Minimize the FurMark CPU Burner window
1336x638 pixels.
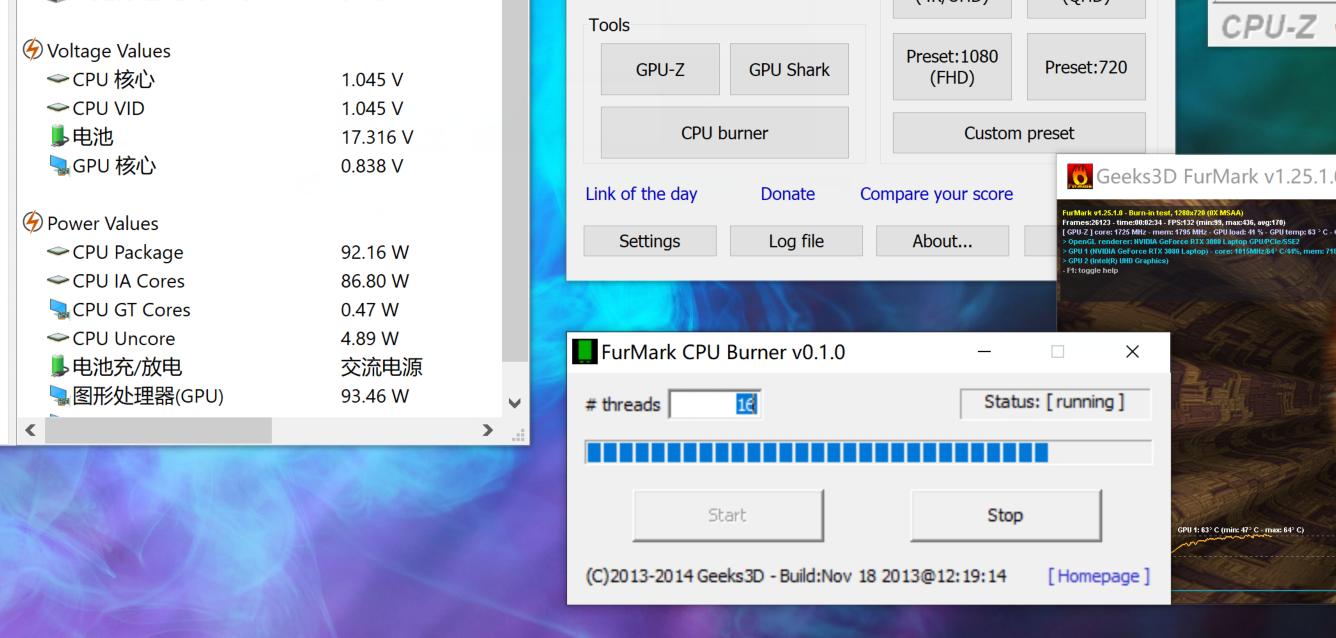(984, 352)
